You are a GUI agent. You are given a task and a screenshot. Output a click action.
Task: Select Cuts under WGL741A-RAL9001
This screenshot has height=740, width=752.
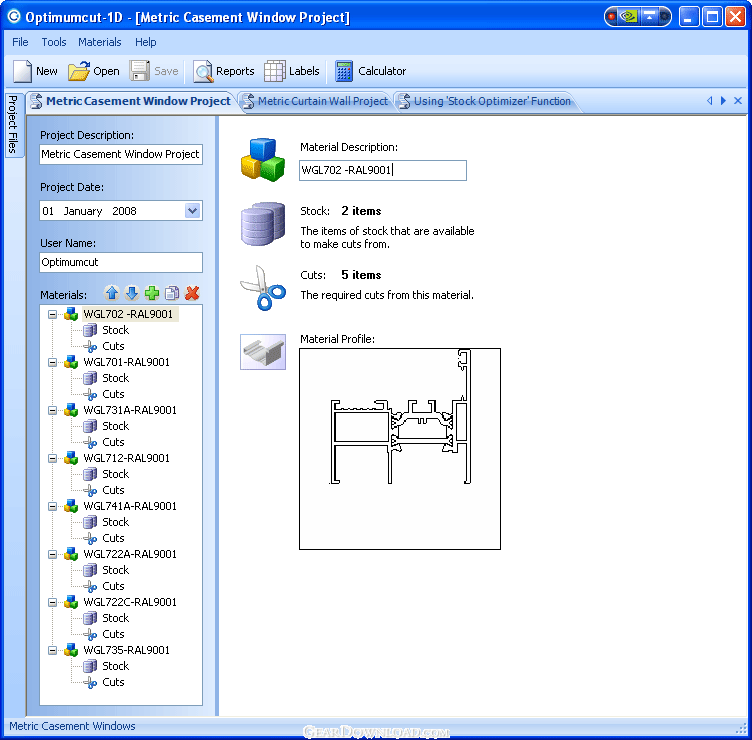pyautogui.click(x=113, y=538)
